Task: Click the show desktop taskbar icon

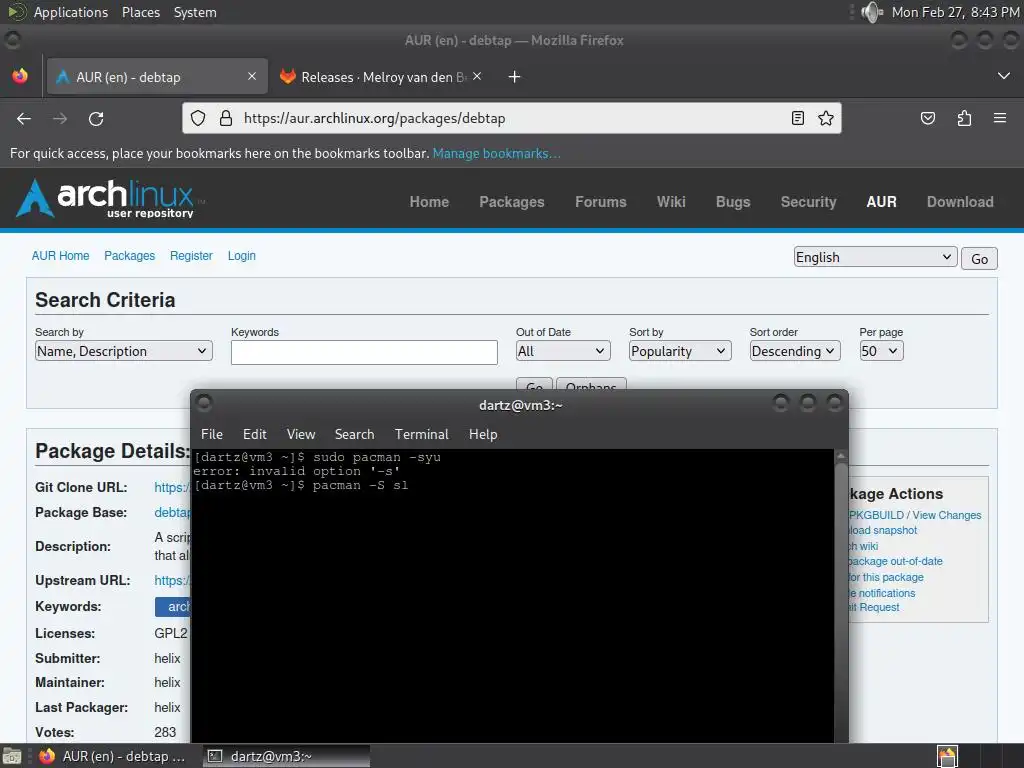Action: pyautogui.click(x=12, y=756)
